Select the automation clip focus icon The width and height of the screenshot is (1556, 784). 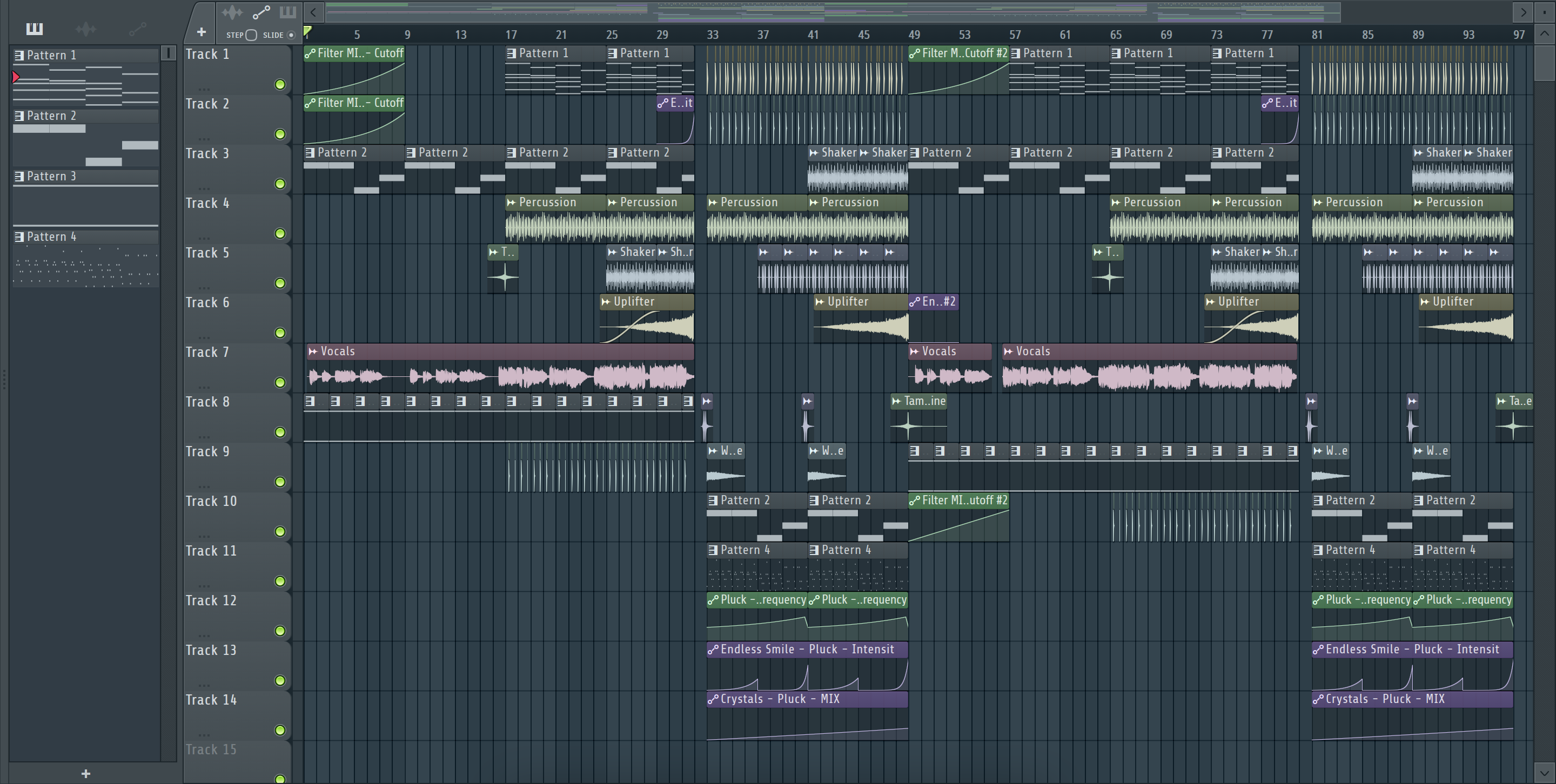261,12
